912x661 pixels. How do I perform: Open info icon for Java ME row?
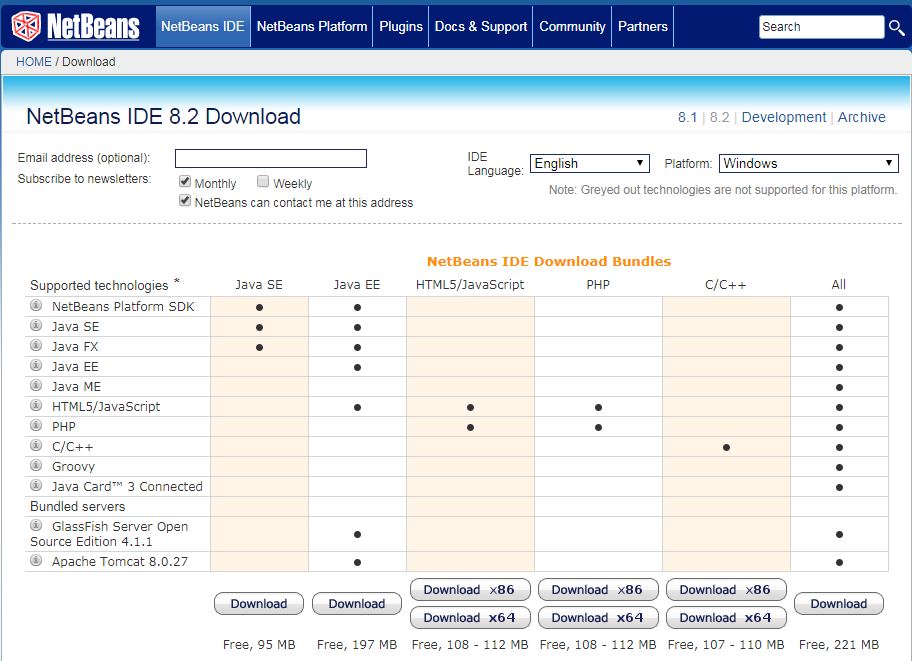coord(36,385)
